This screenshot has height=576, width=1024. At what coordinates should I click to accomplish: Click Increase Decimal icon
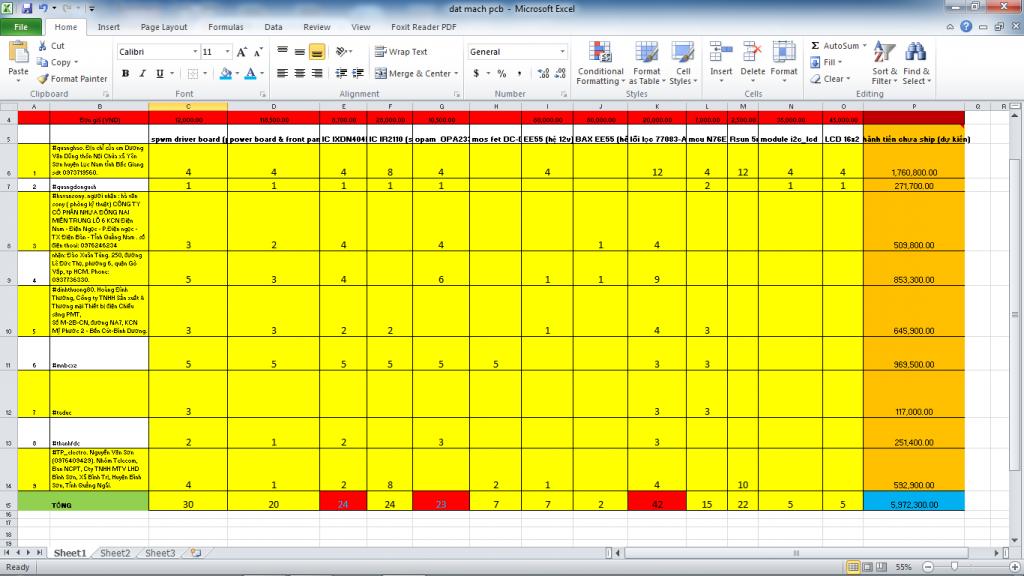click(x=543, y=73)
